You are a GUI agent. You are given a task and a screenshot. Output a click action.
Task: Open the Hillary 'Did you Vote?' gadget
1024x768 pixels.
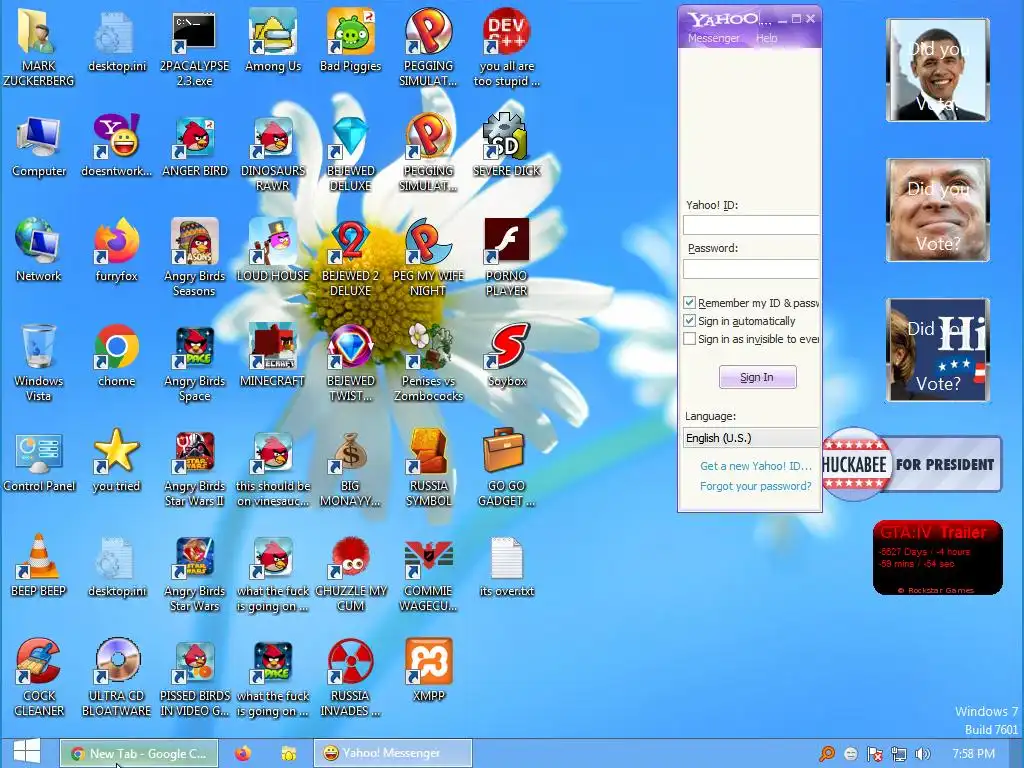coord(937,350)
